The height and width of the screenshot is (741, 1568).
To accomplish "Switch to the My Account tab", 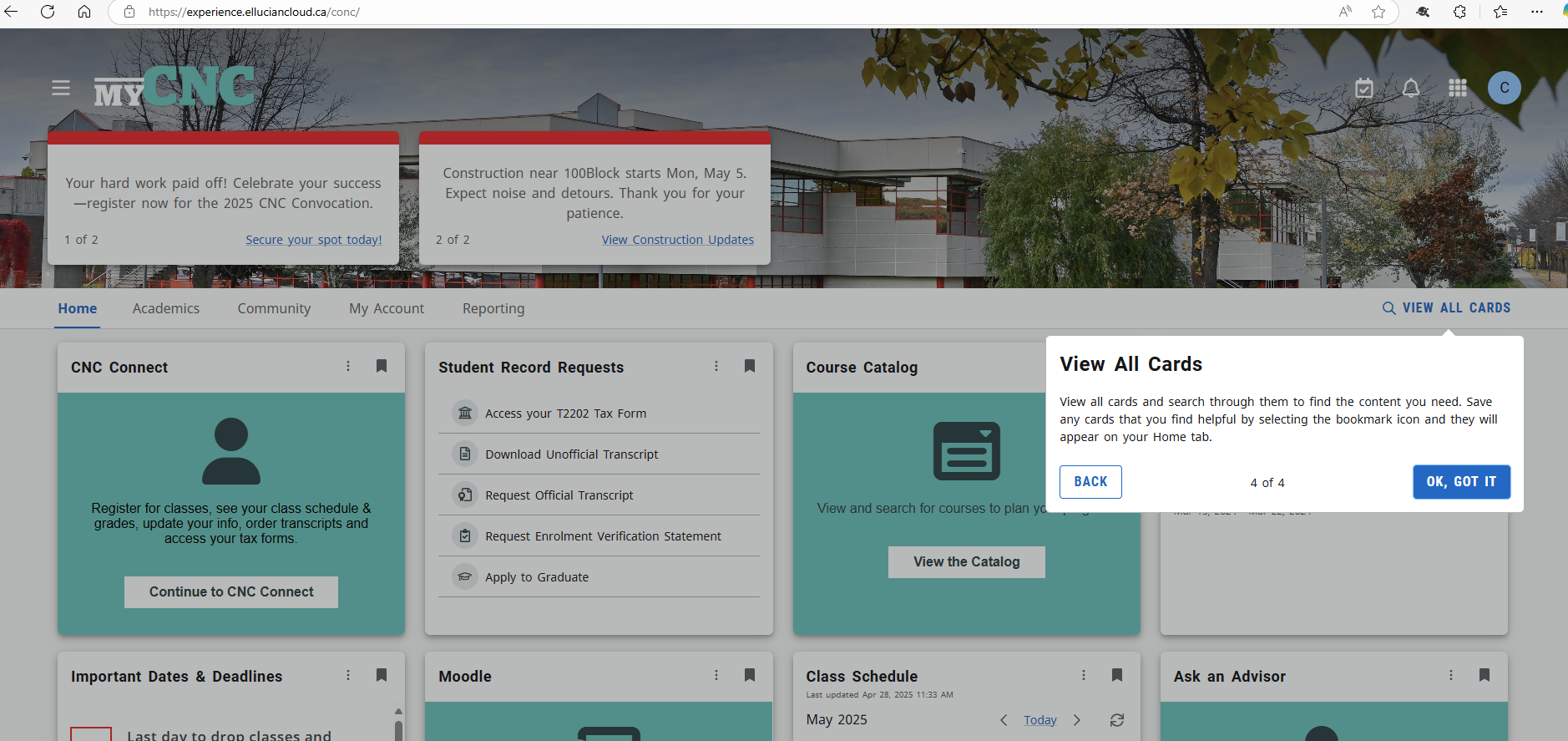I will pyautogui.click(x=387, y=308).
